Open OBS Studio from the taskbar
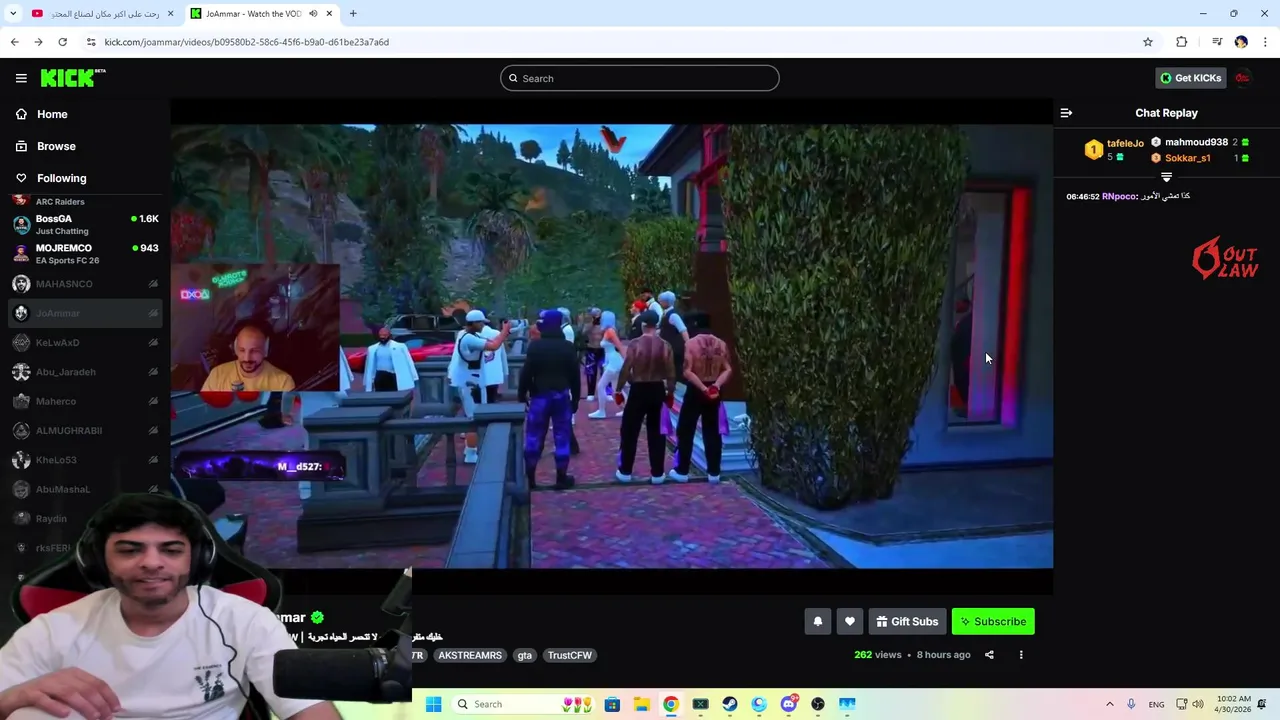 click(818, 704)
